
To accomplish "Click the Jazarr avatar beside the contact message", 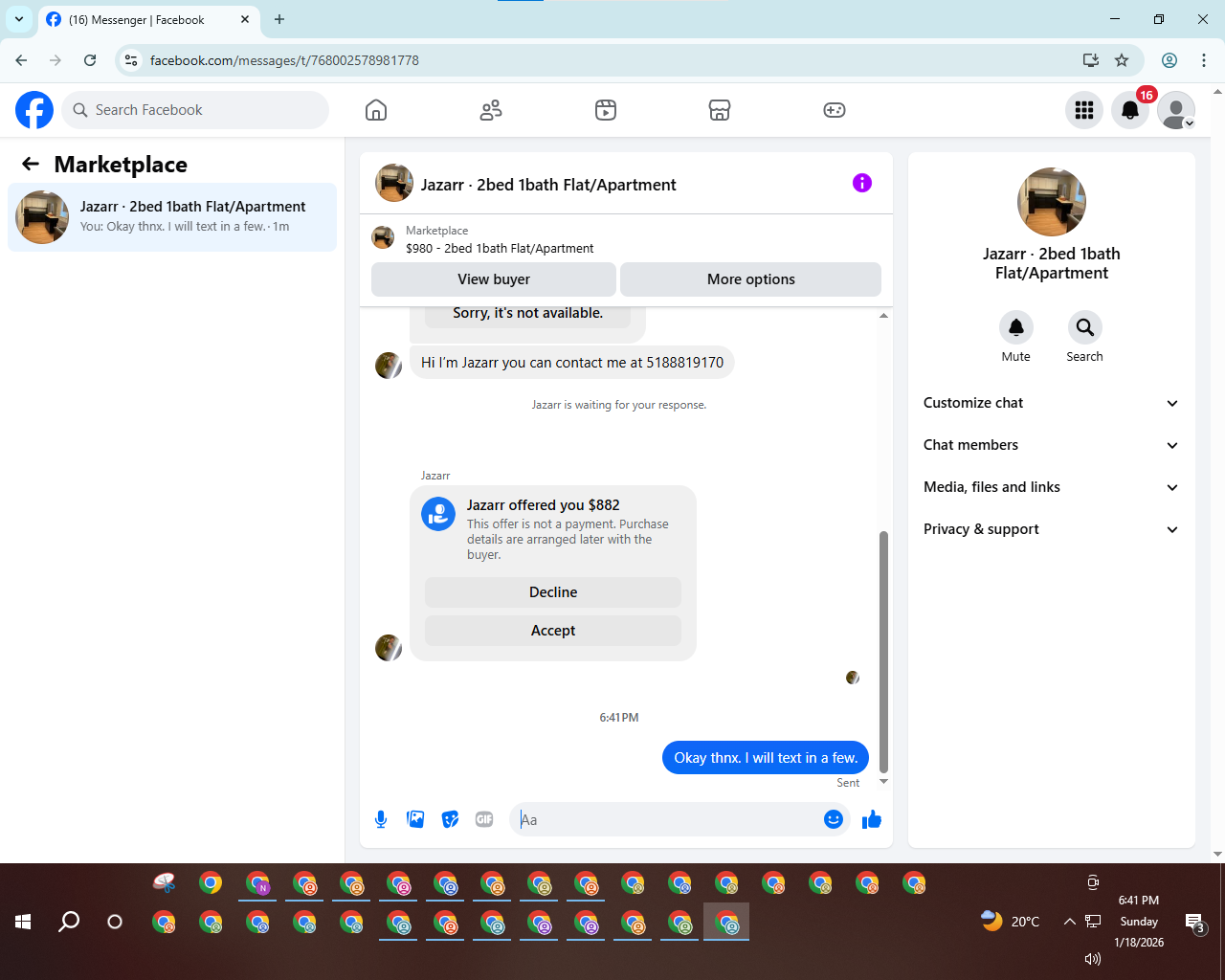I will tap(389, 366).
